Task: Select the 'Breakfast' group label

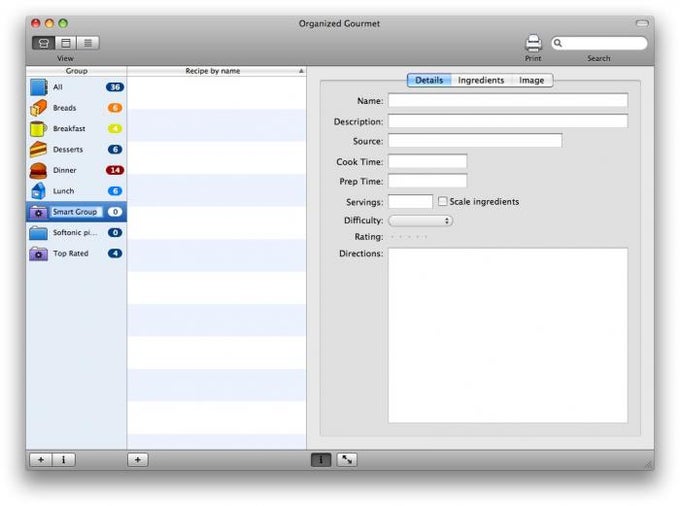Action: point(69,129)
